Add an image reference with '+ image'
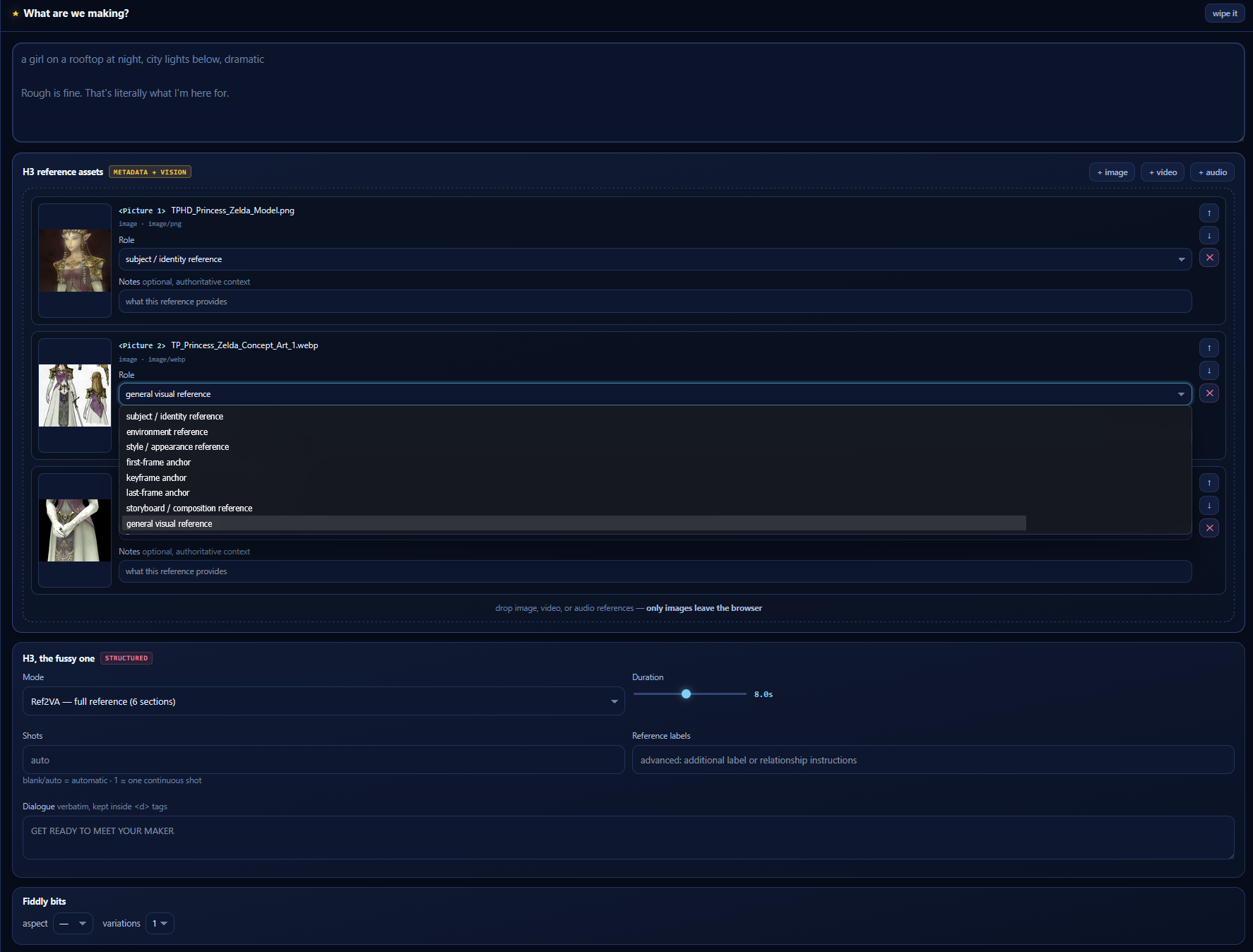1253x952 pixels. pyautogui.click(x=1112, y=172)
